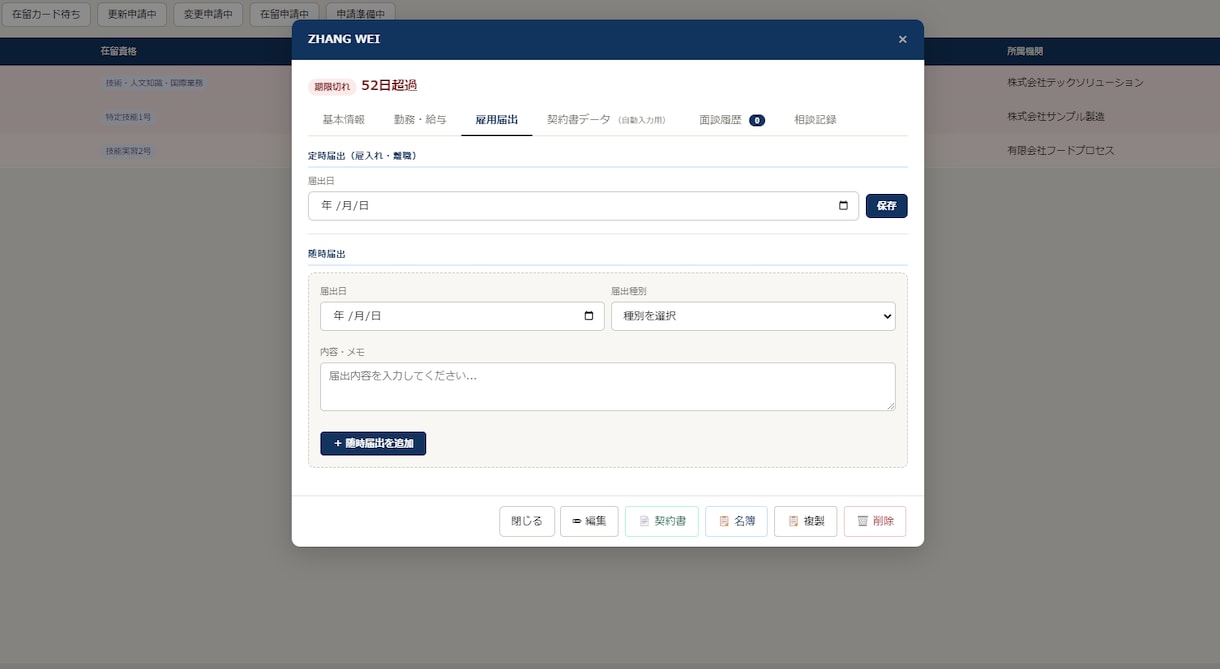The height and width of the screenshot is (669, 1220).
Task: Click the icon on 名簿 button
Action: (x=724, y=522)
